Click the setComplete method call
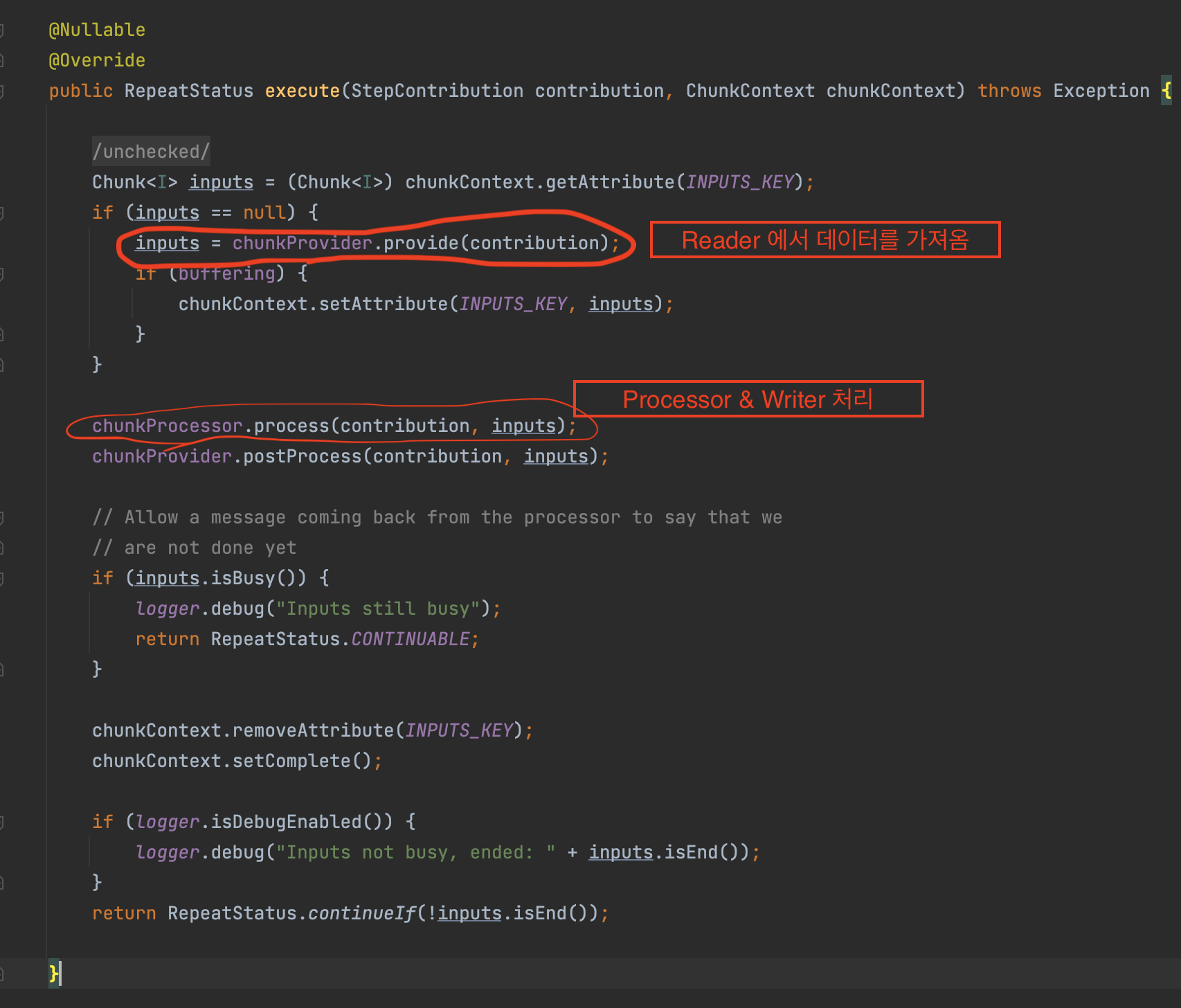The width and height of the screenshot is (1181, 1008). click(291, 761)
